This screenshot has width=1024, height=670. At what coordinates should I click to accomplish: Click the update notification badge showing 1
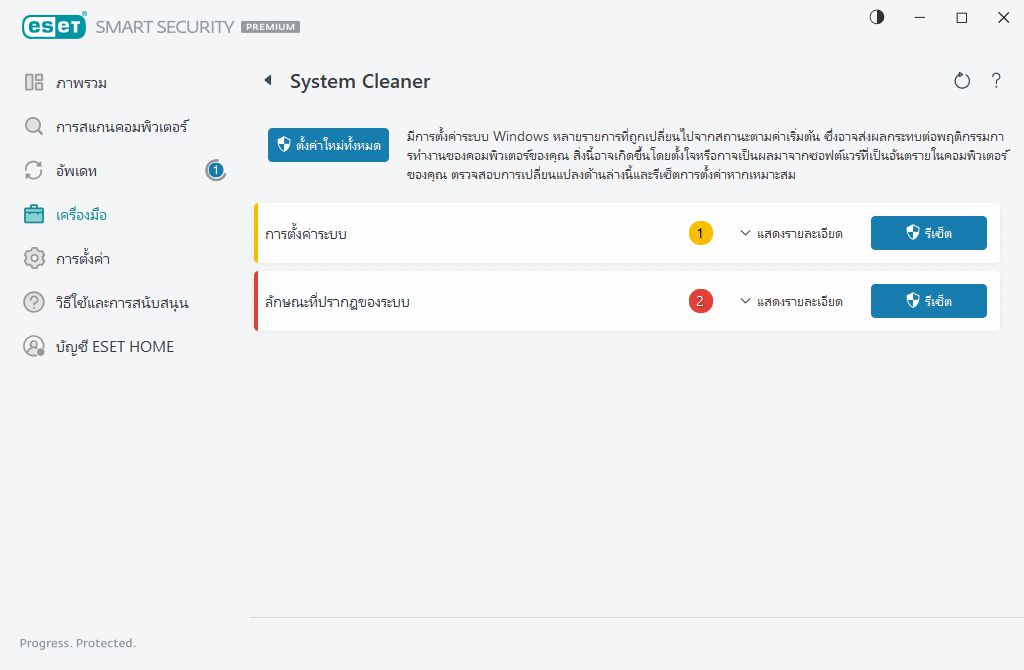click(x=215, y=170)
